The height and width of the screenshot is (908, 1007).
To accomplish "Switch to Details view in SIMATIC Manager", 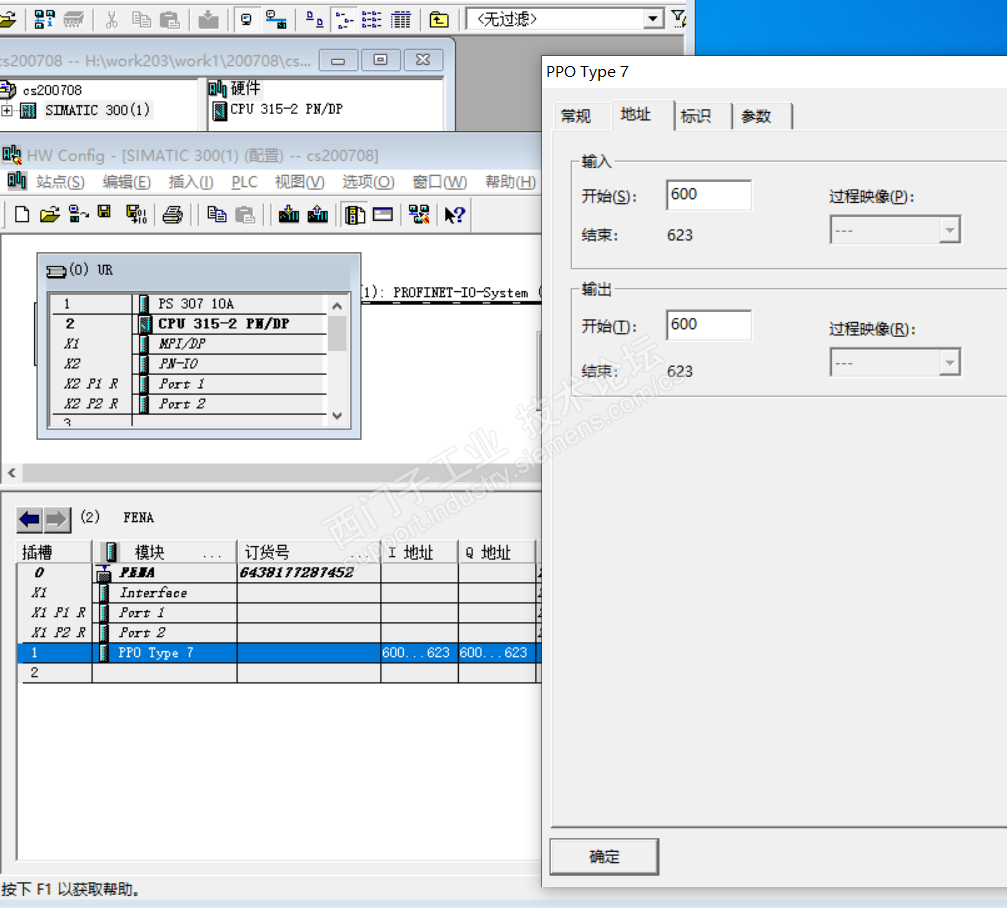I will click(401, 20).
